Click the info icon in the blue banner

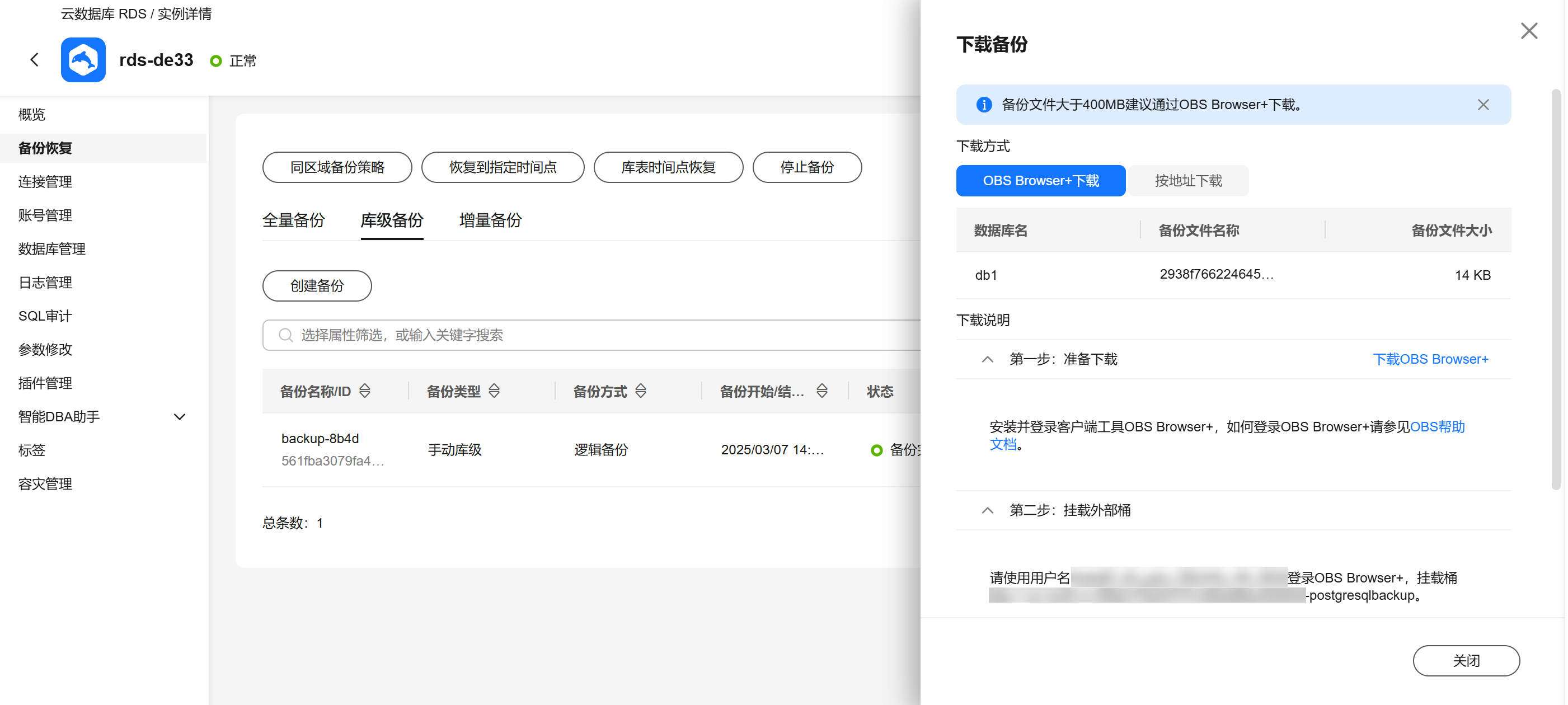pos(984,105)
